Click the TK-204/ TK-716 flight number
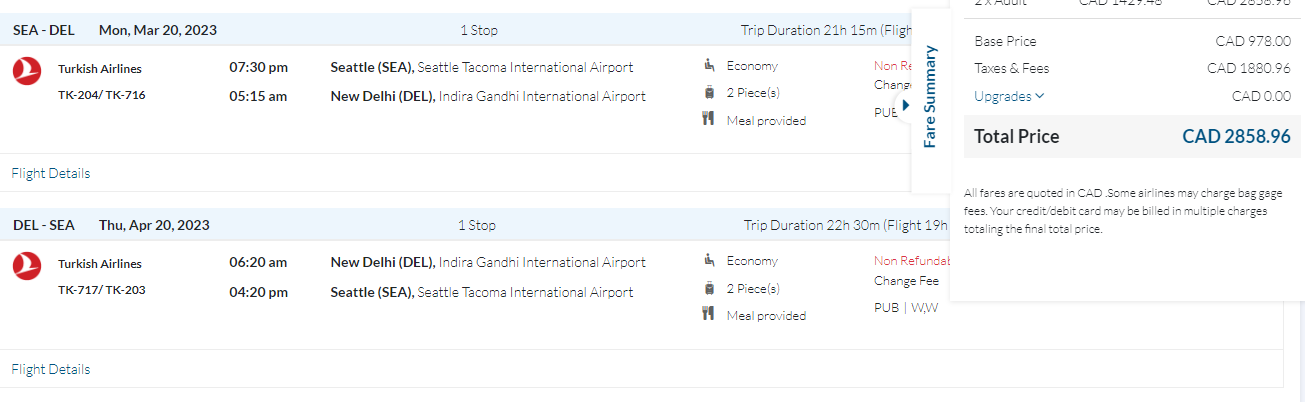Image resolution: width=1305 pixels, height=402 pixels. pos(101,95)
